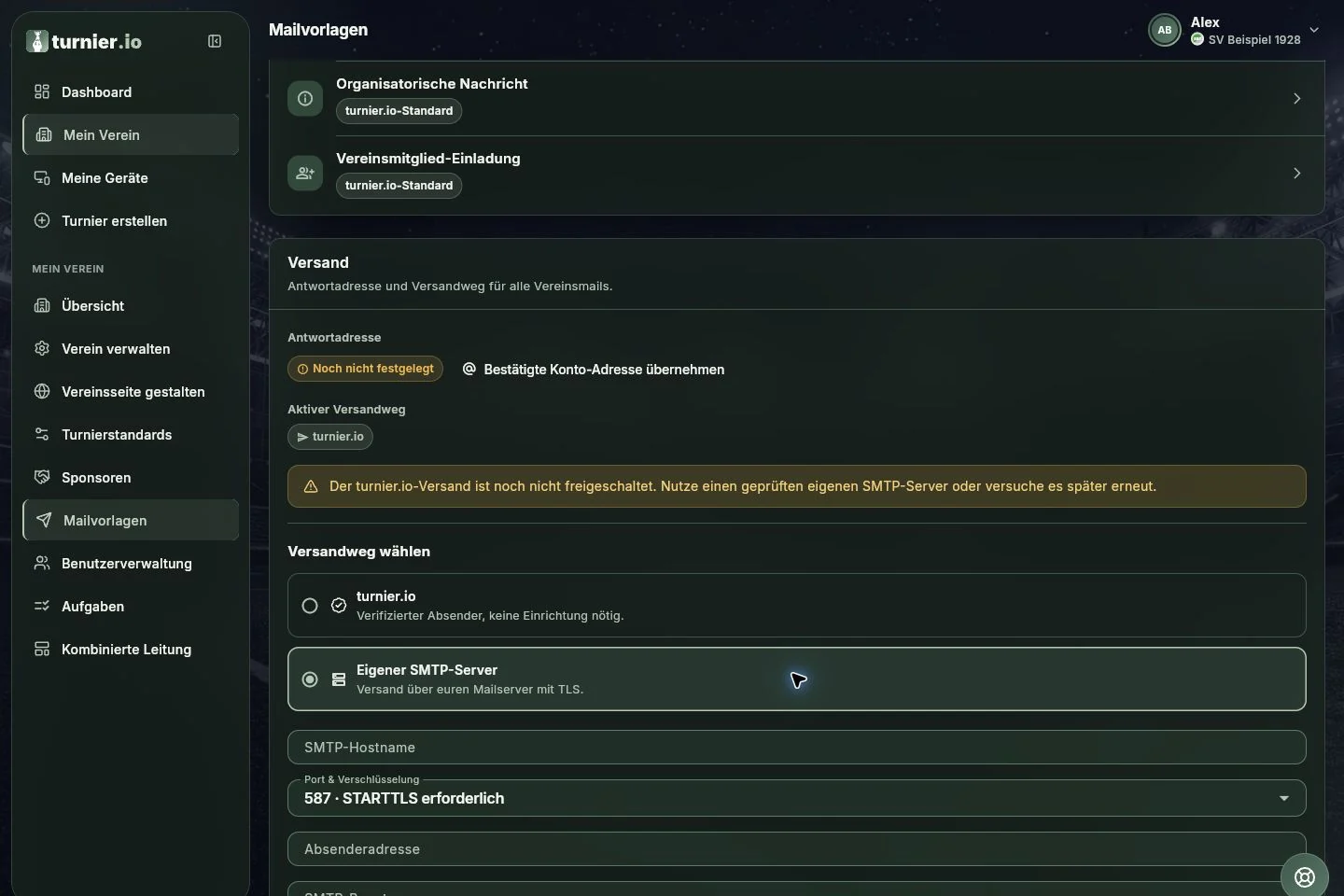Navigate to Benutzerverwaltung
The height and width of the screenshot is (896, 1344).
(x=131, y=563)
